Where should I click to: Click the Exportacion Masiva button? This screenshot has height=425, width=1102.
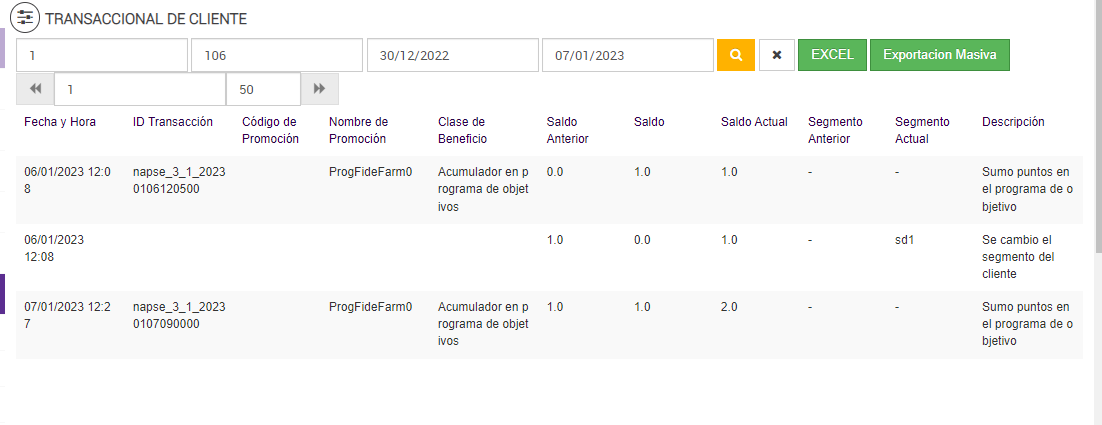coord(939,55)
